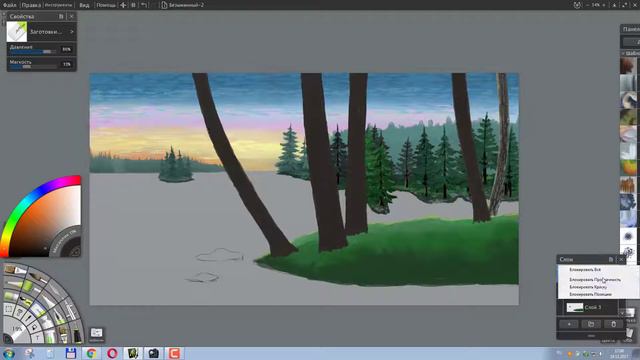The image size is (640, 360).
Task: Expand the Заготовки presets arrow
Action: coord(72,31)
